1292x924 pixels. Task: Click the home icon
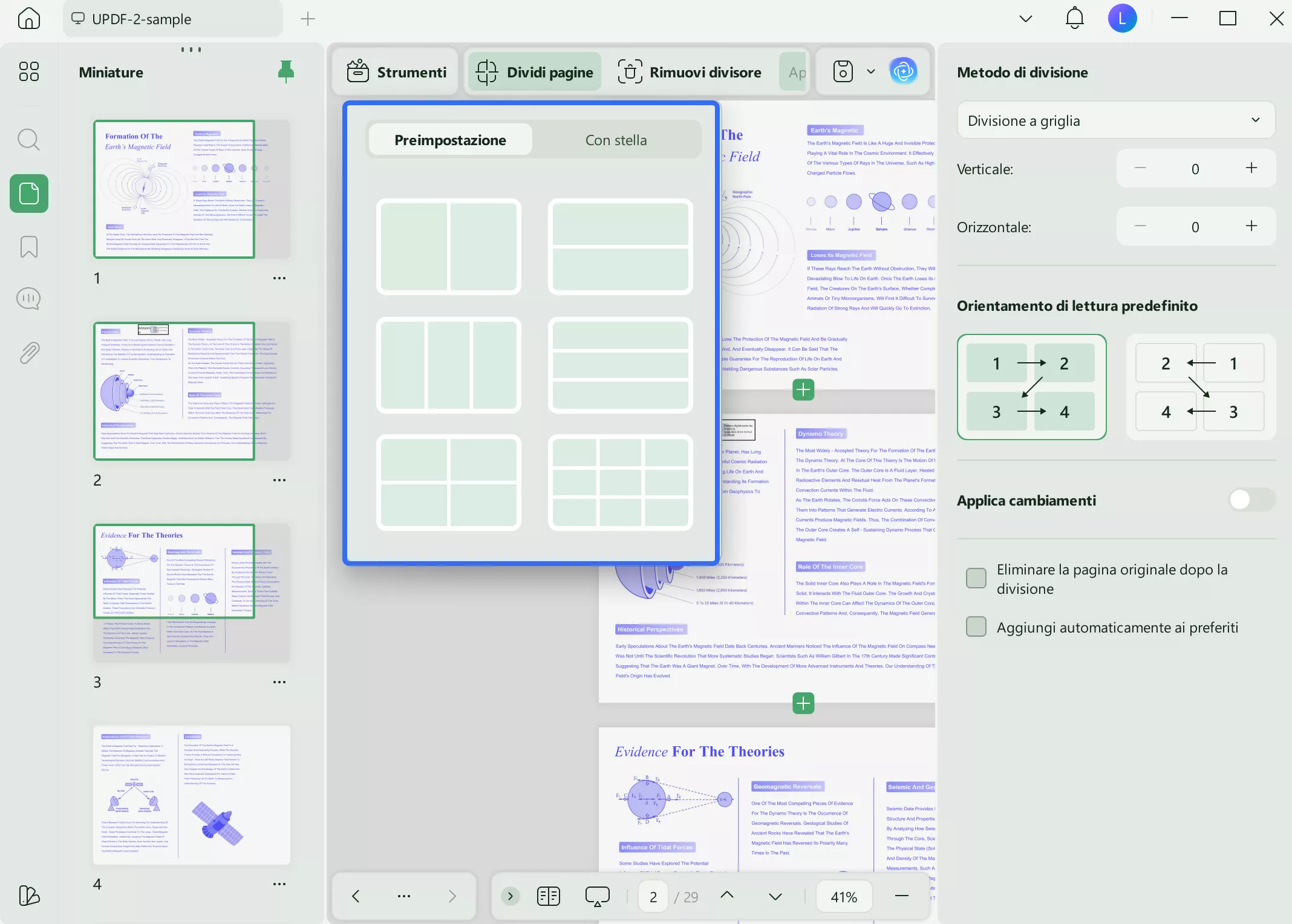[29, 19]
